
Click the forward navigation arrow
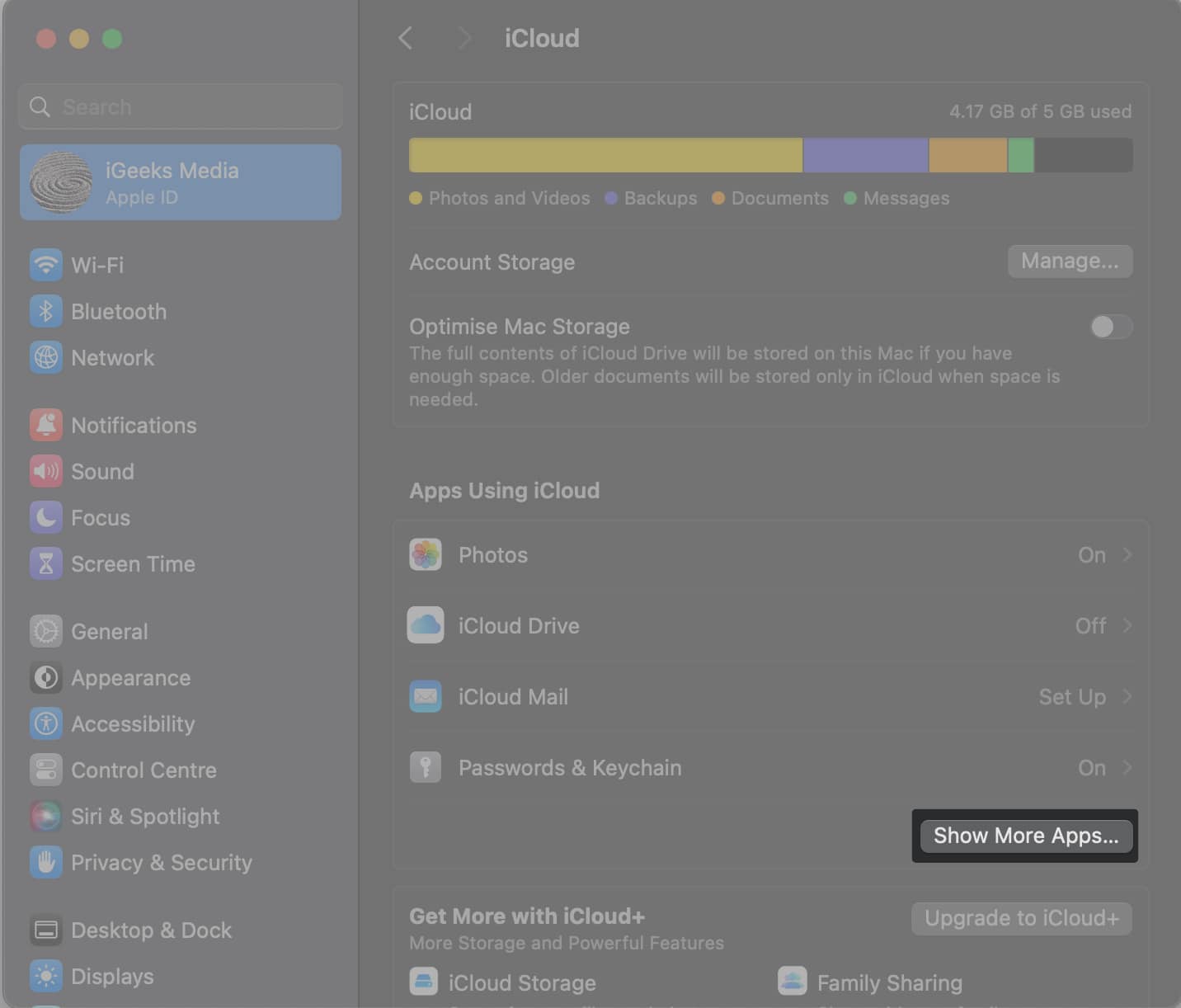pos(464,38)
